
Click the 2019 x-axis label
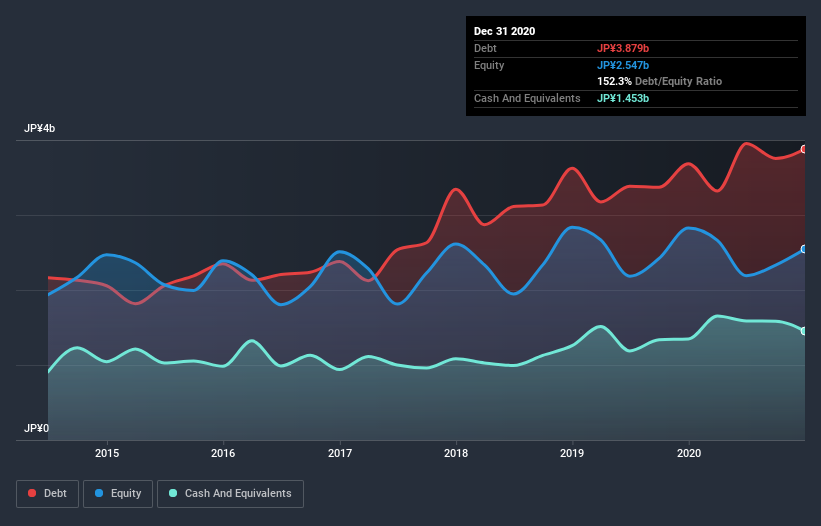pyautogui.click(x=572, y=453)
